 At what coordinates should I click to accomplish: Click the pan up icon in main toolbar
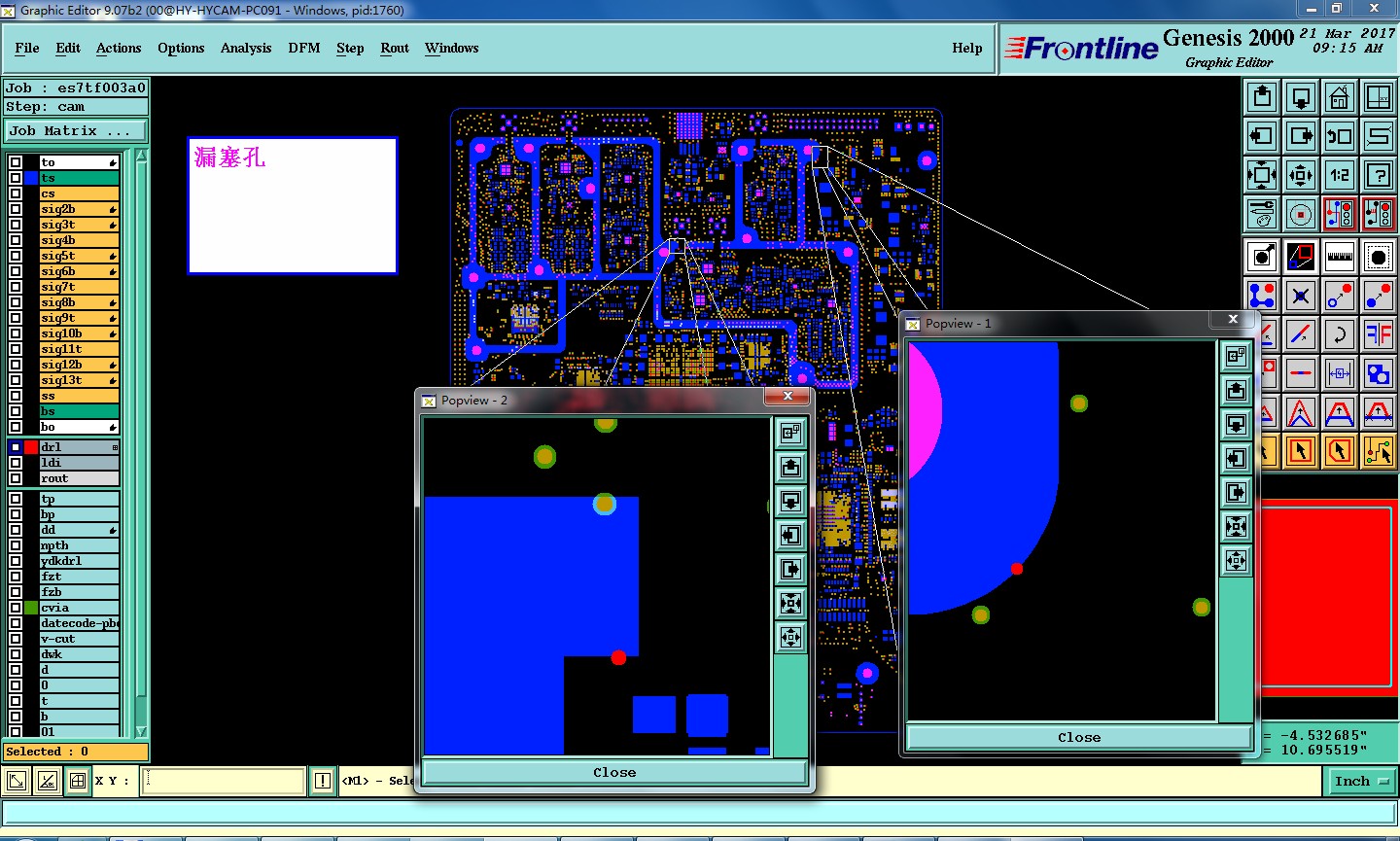(1262, 97)
